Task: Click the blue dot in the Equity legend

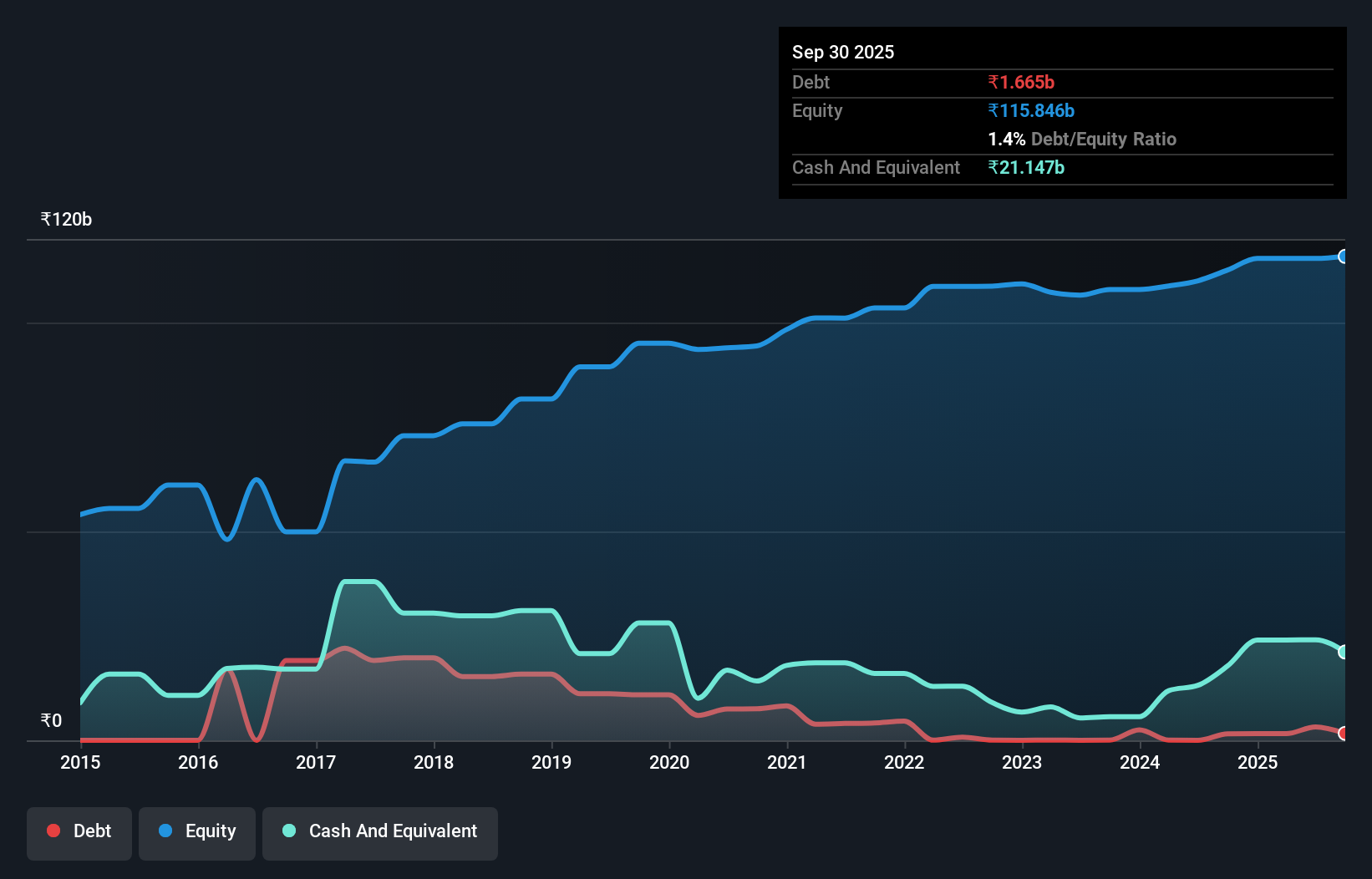Action: (x=165, y=831)
